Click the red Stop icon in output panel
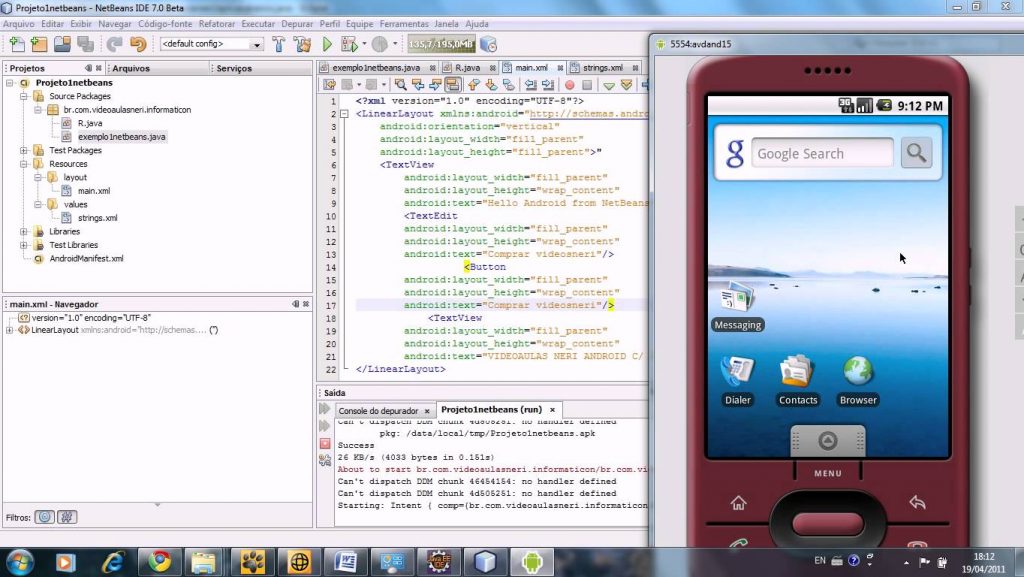The image size is (1024, 577). click(x=325, y=444)
